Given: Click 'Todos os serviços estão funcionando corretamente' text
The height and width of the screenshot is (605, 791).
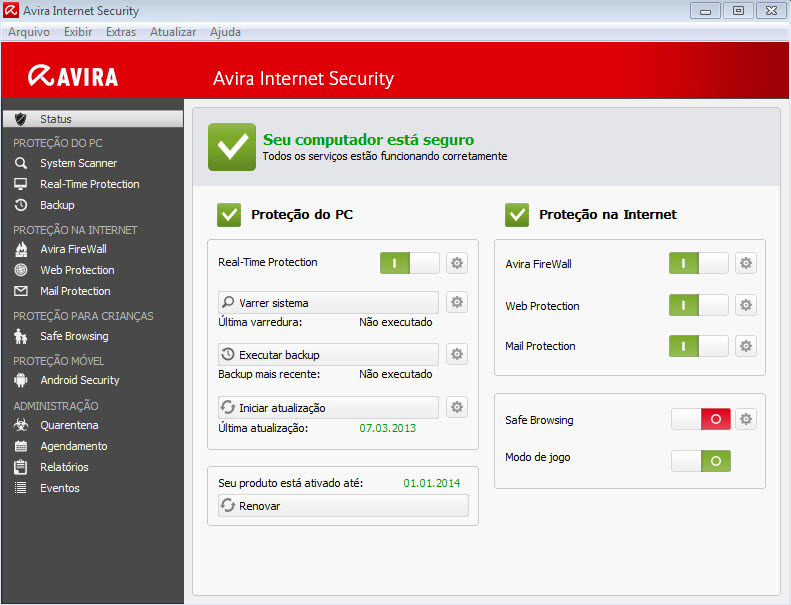Looking at the screenshot, I should [385, 156].
